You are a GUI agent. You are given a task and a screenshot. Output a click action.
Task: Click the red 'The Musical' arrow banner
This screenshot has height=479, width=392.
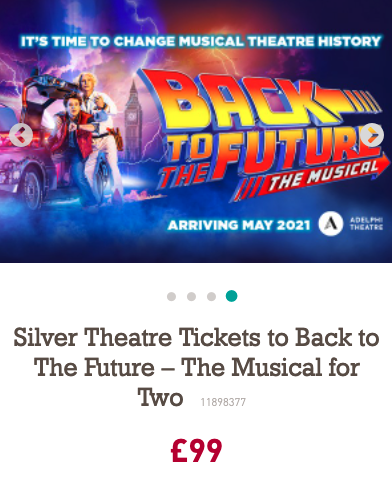click(x=310, y=180)
